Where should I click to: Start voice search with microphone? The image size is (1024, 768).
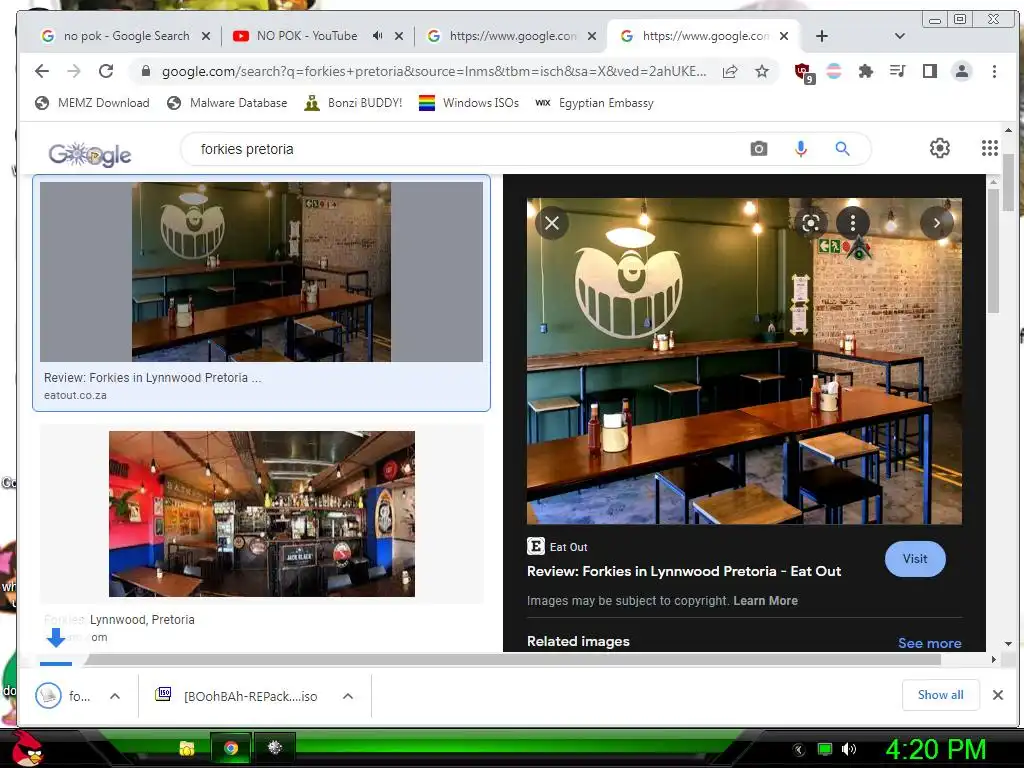coord(801,149)
